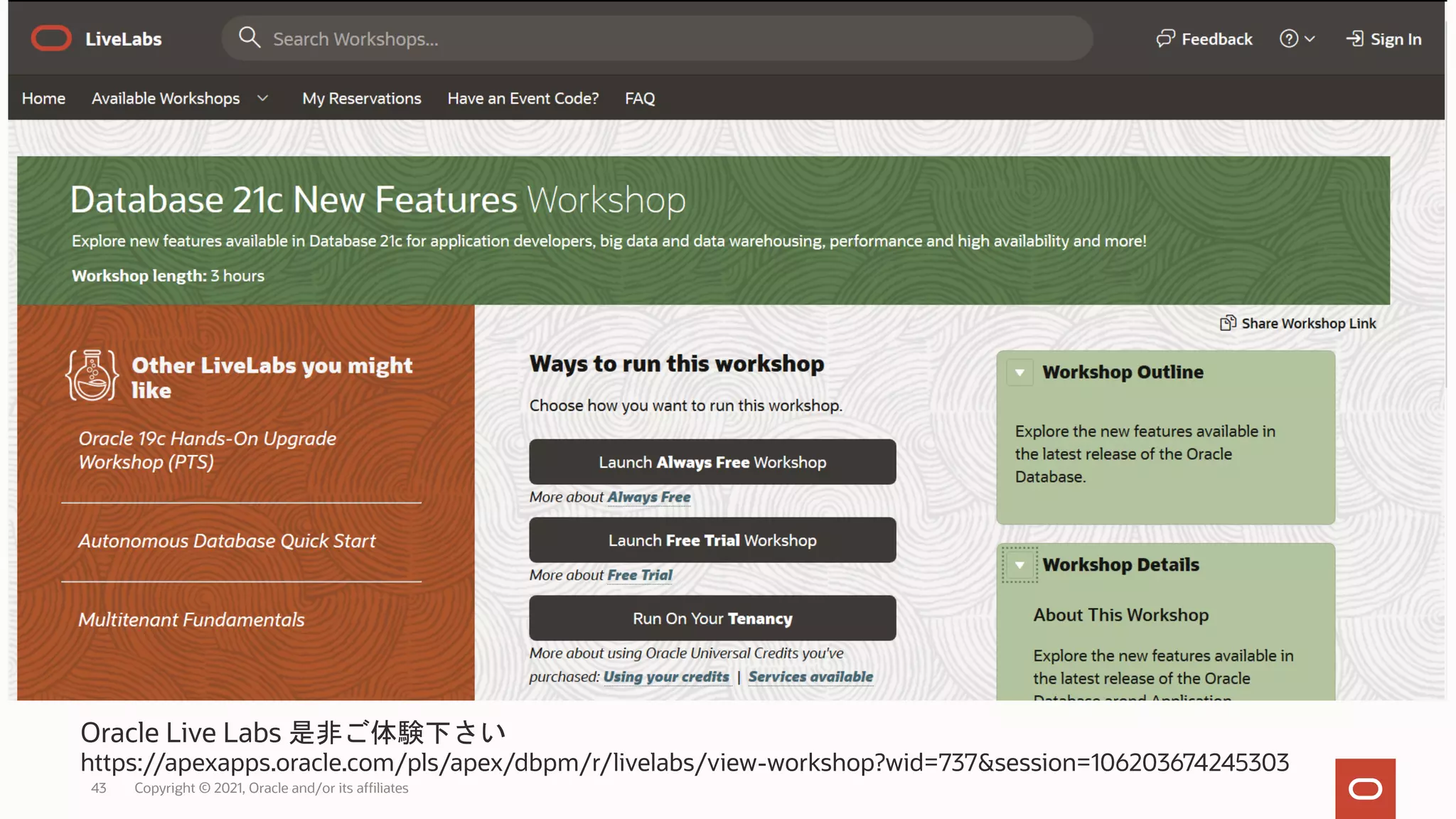
Task: Open the Using your credits link
Action: 666,677
